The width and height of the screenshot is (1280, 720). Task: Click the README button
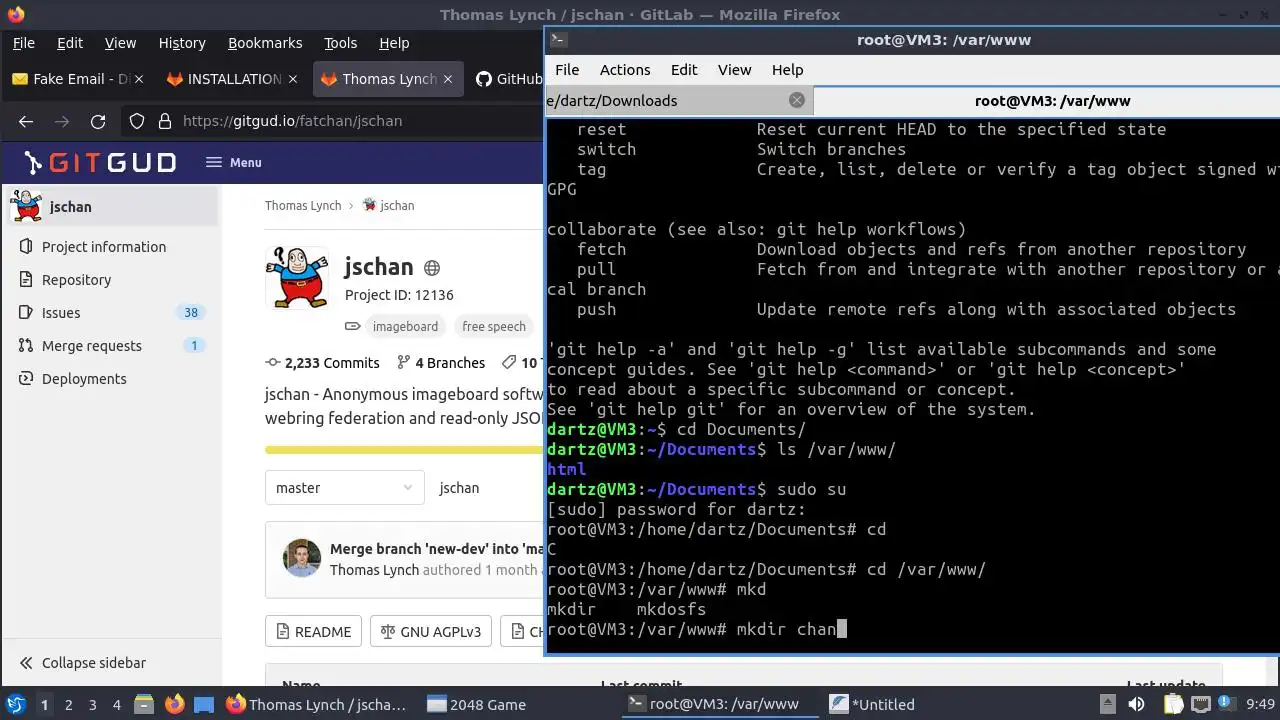[x=313, y=632]
